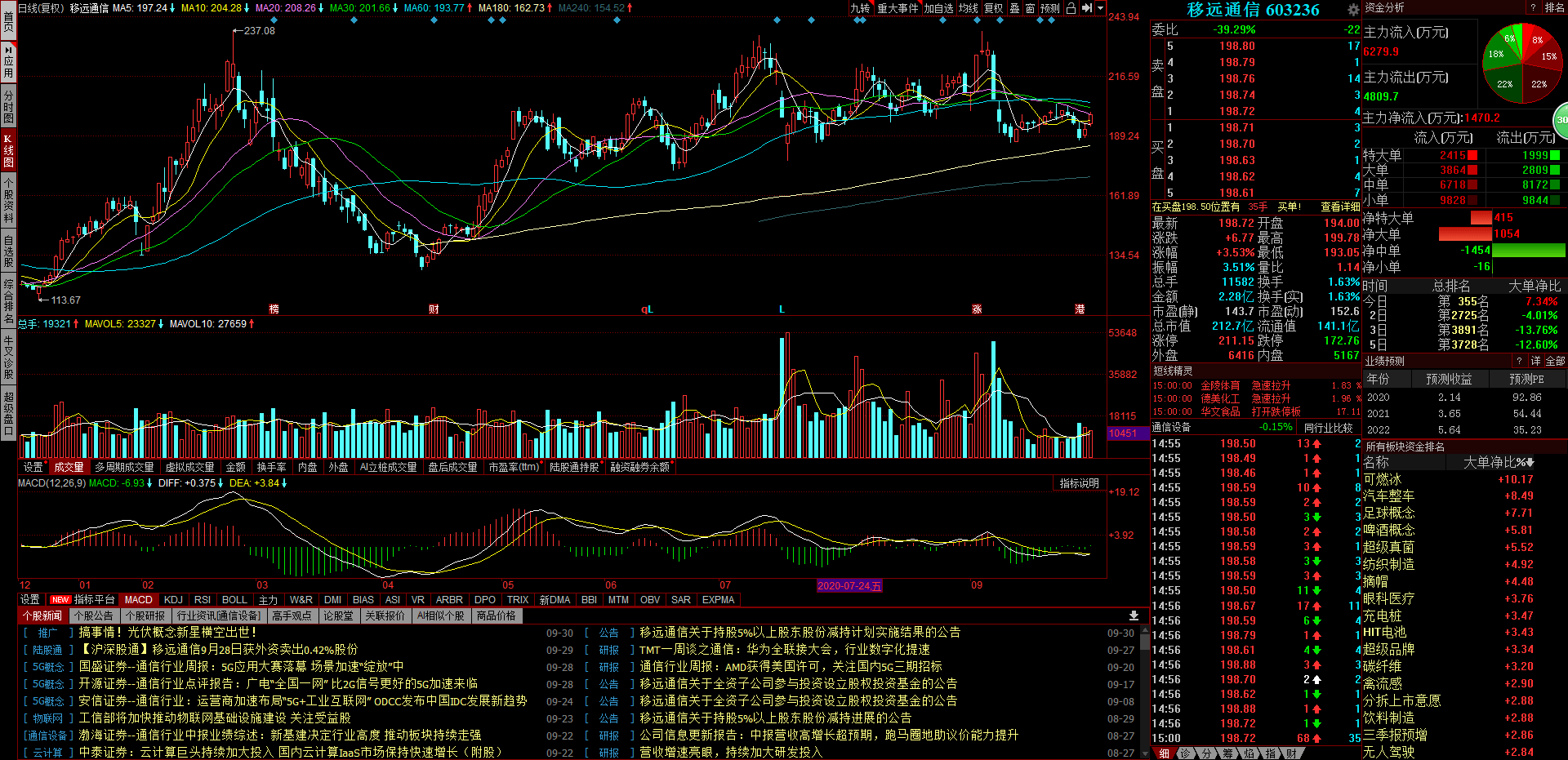
Task: Toggle 复权 price adjustment in the chart toolbar
Action: 993,8
